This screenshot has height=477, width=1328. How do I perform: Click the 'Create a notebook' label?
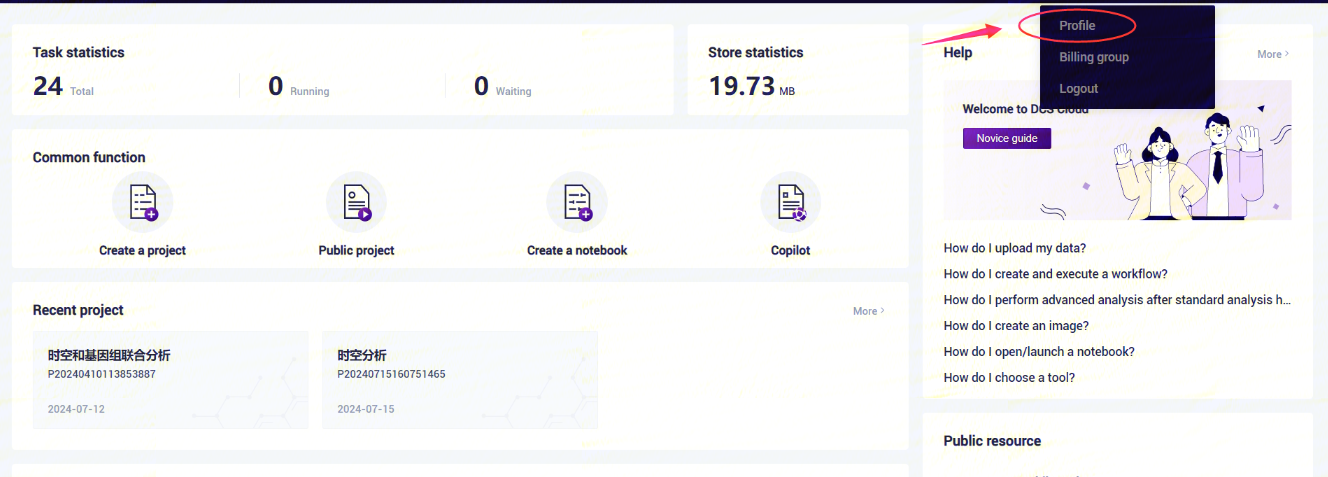tap(577, 251)
